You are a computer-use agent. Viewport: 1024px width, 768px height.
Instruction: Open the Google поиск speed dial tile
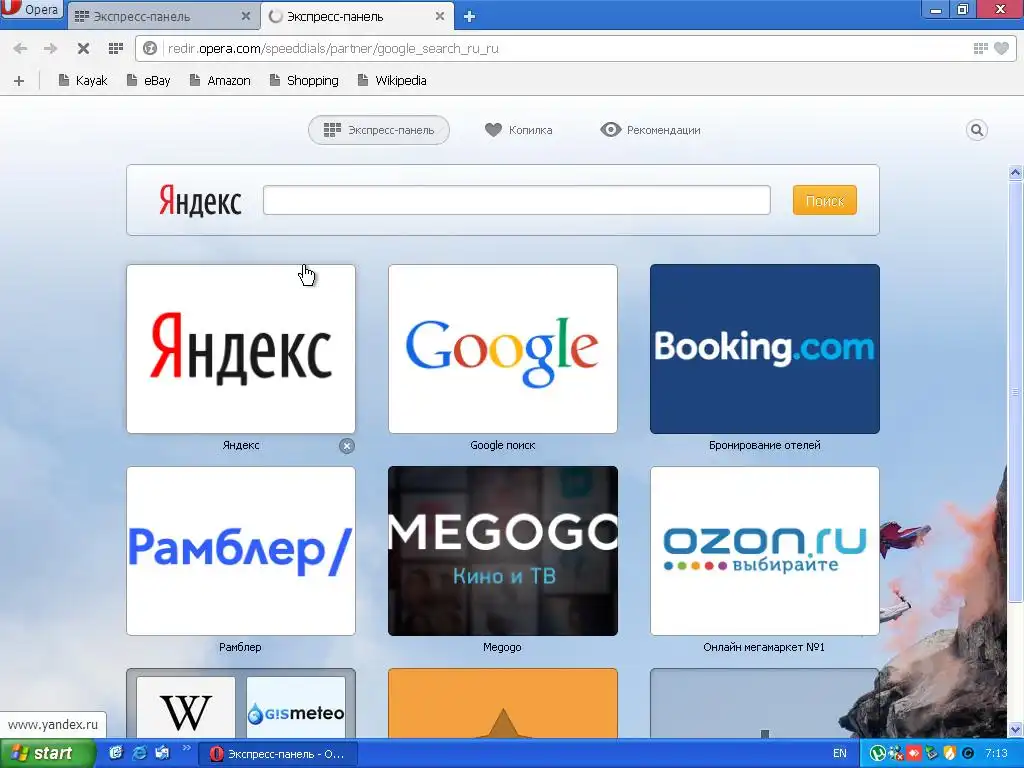point(503,349)
